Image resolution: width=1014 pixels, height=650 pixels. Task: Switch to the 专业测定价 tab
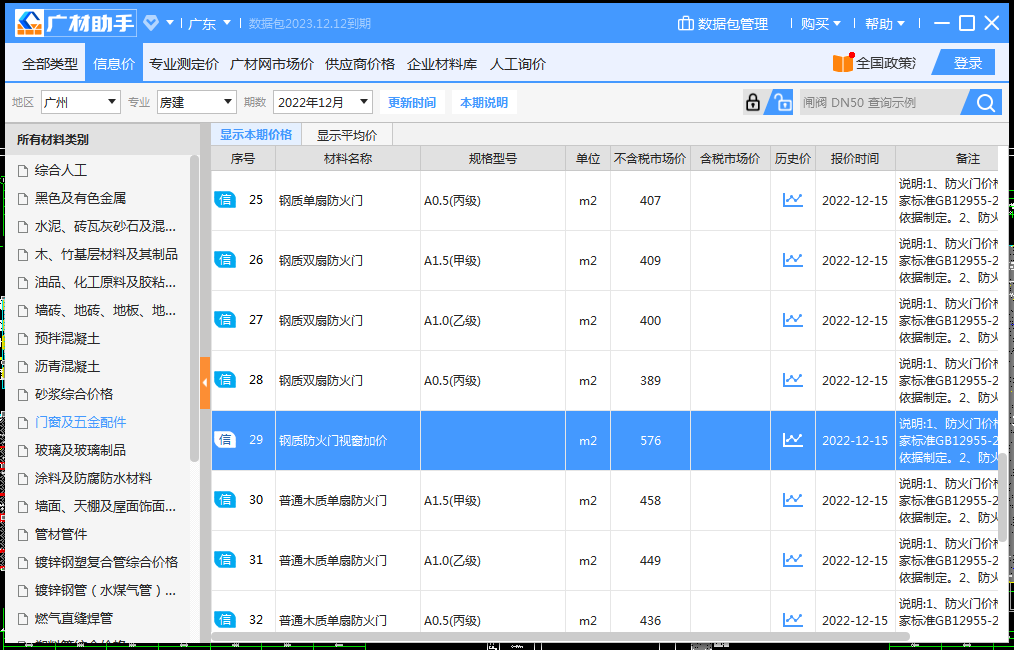tap(184, 64)
